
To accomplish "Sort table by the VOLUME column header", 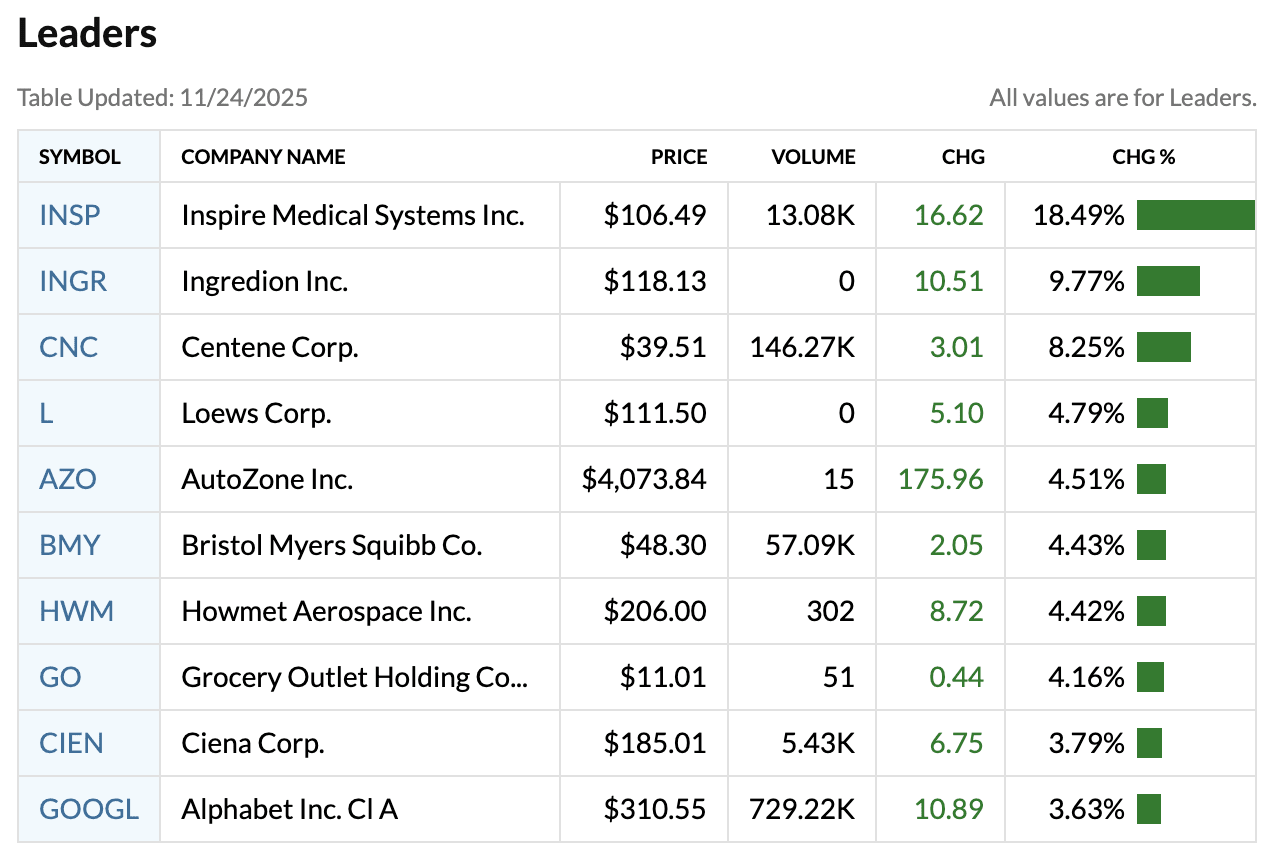I will pyautogui.click(x=813, y=157).
